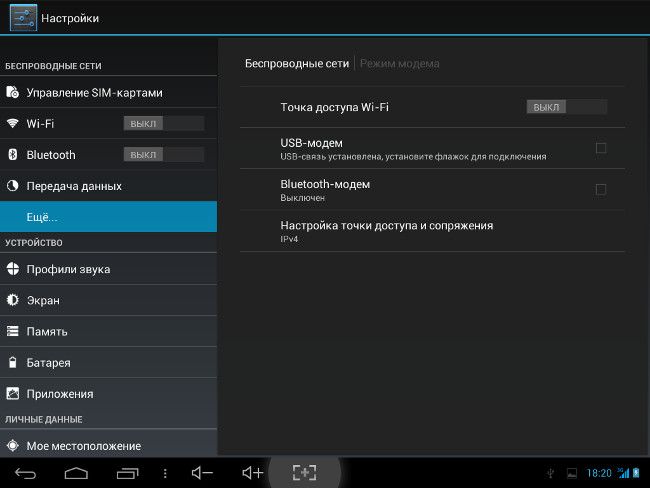Lower volume with the speaker minus icon
Screen dimensions: 650x488
202,473
